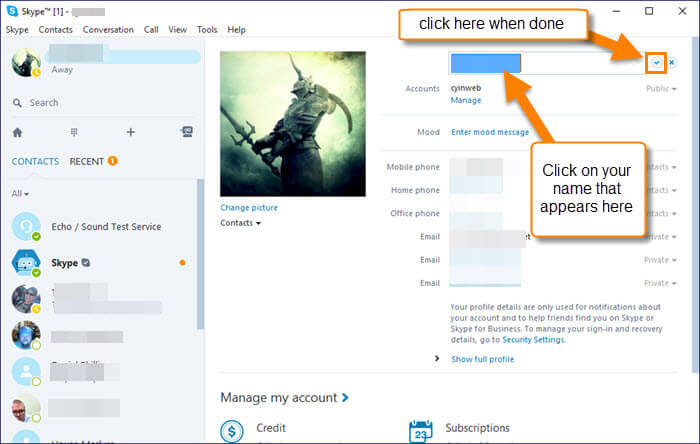Image resolution: width=700 pixels, height=444 pixels.
Task: Open the Skype menu
Action: pyautogui.click(x=17, y=30)
